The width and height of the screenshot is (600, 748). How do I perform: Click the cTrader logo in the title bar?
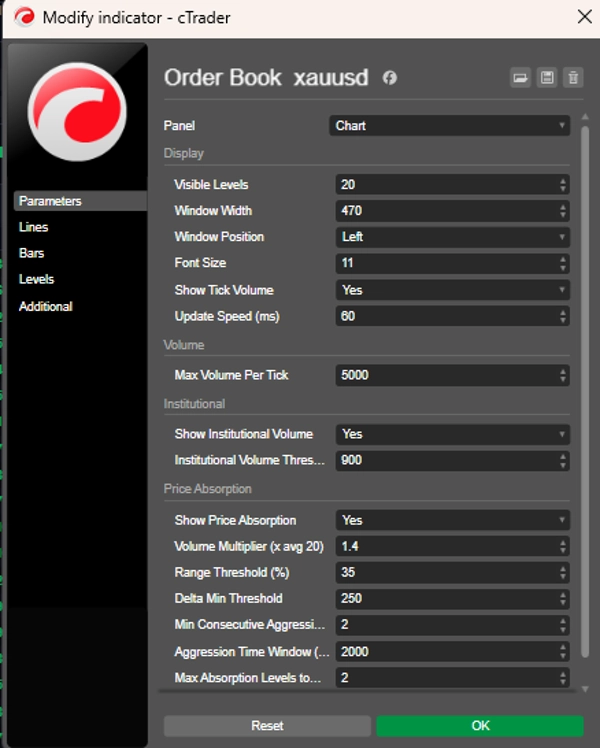(x=24, y=18)
